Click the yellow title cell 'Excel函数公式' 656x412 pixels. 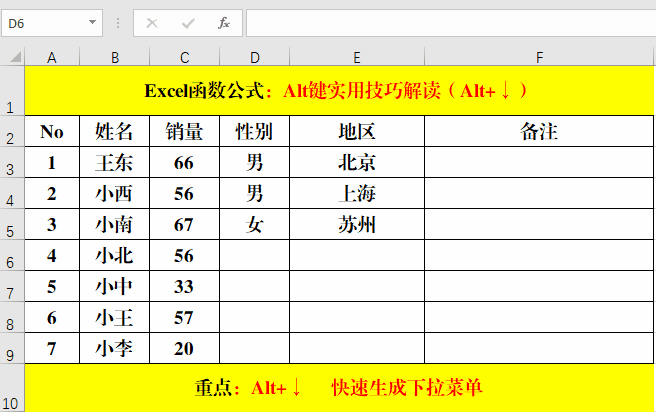click(339, 91)
